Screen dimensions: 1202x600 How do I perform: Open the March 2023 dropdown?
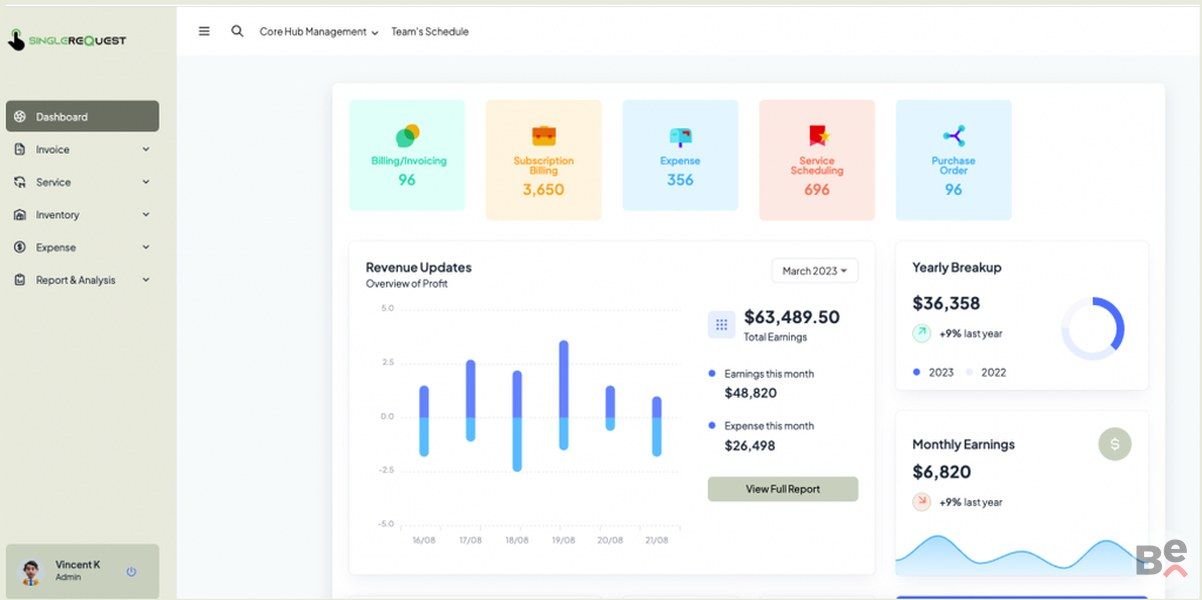click(x=814, y=271)
